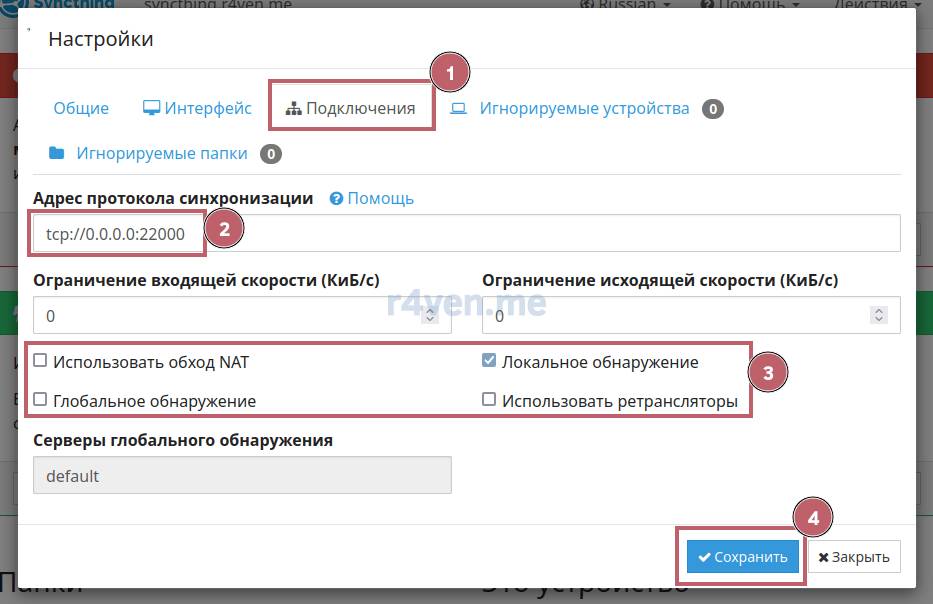Screen dimensions: 933x604
Task: Click the incoming speed limit spinner arrows
Action: coord(430,315)
